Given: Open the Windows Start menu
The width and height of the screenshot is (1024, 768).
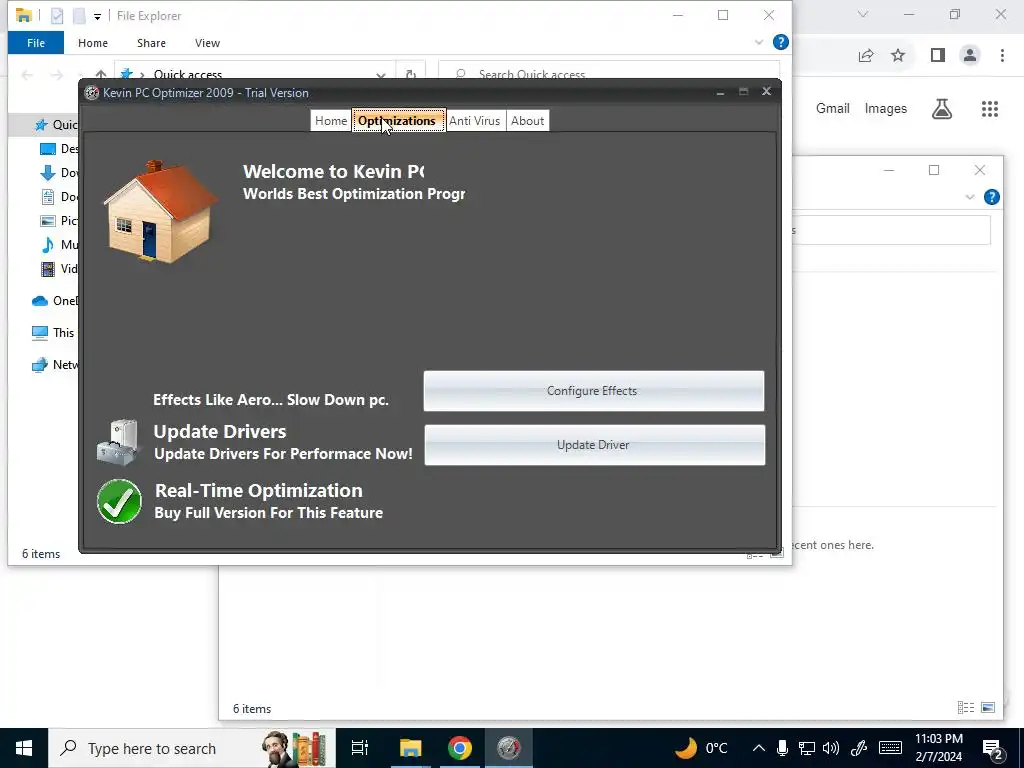Looking at the screenshot, I should click(x=24, y=748).
